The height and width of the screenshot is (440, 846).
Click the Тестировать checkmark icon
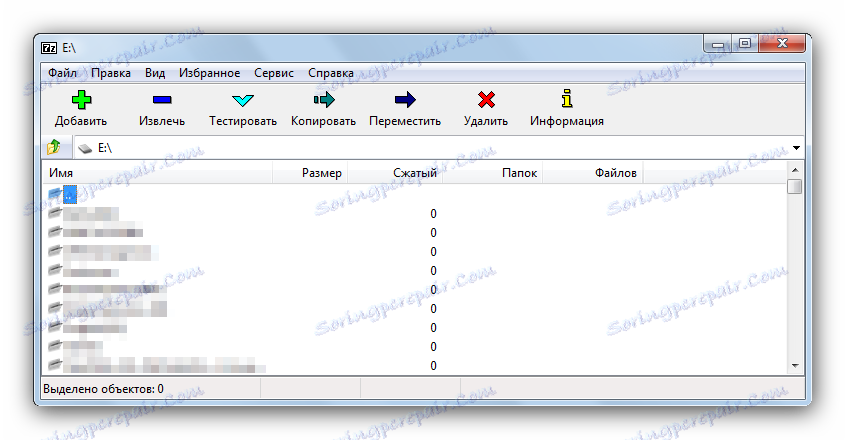coord(243,100)
